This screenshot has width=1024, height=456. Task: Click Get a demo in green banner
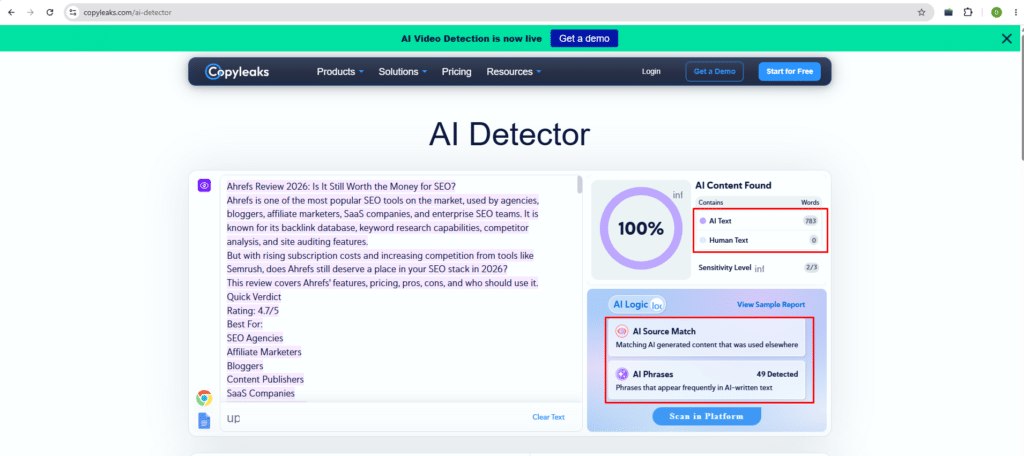(584, 39)
